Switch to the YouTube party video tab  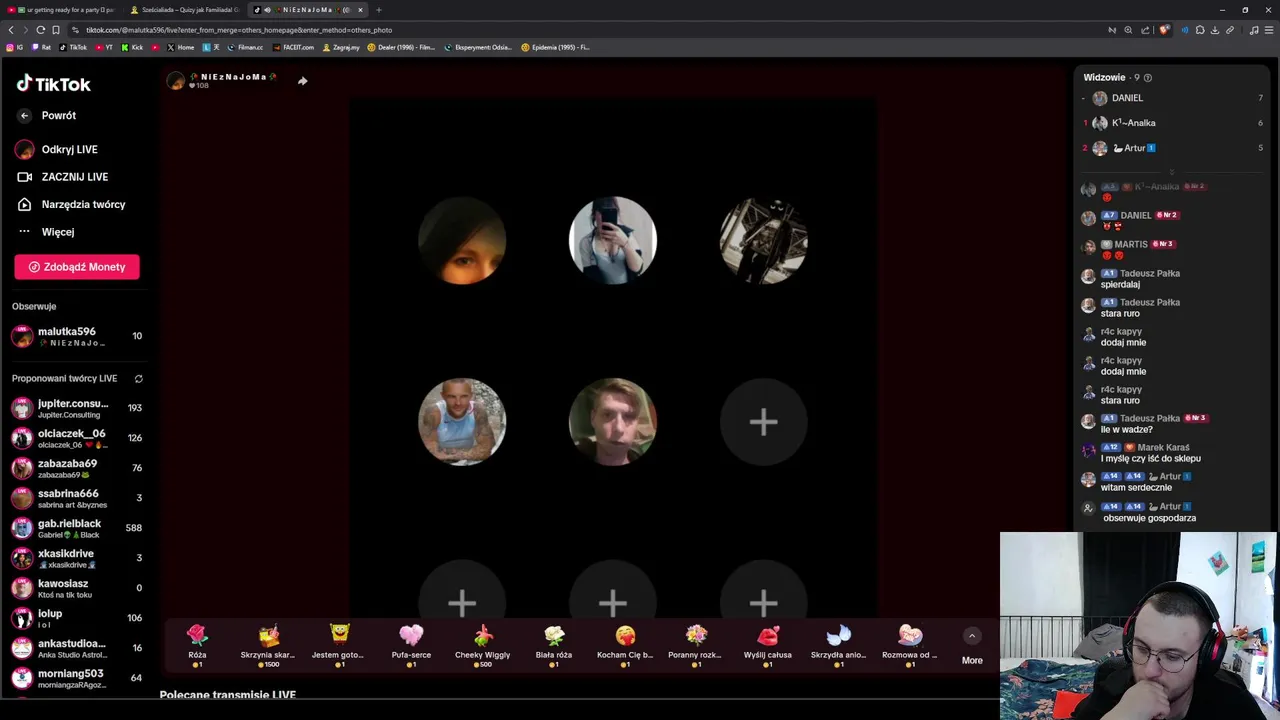(x=63, y=10)
